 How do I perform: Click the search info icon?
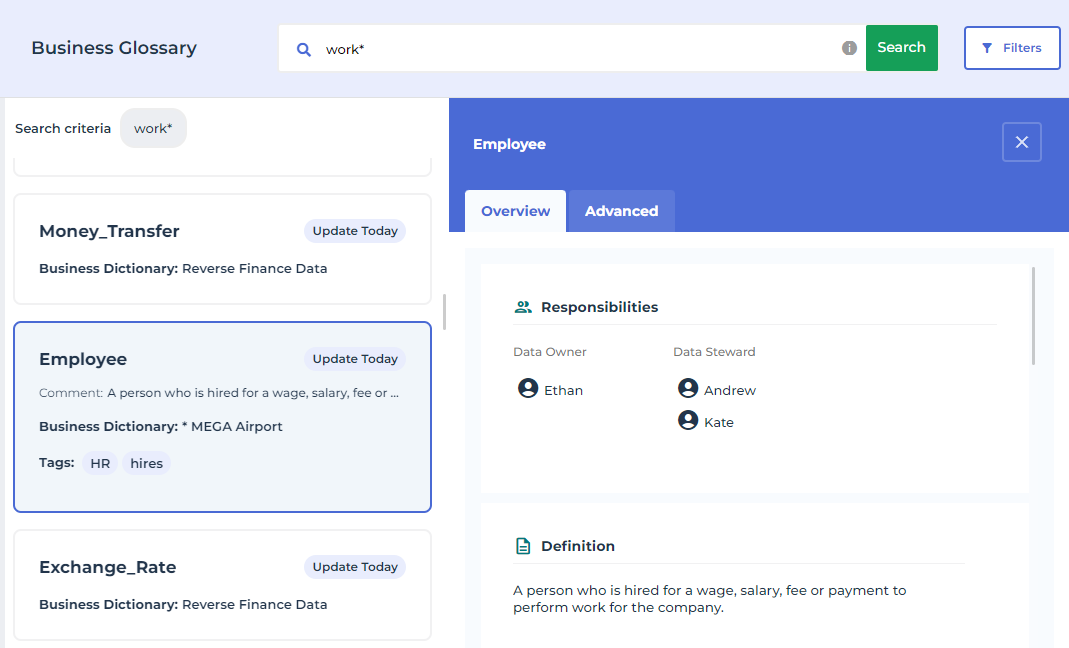(x=849, y=48)
